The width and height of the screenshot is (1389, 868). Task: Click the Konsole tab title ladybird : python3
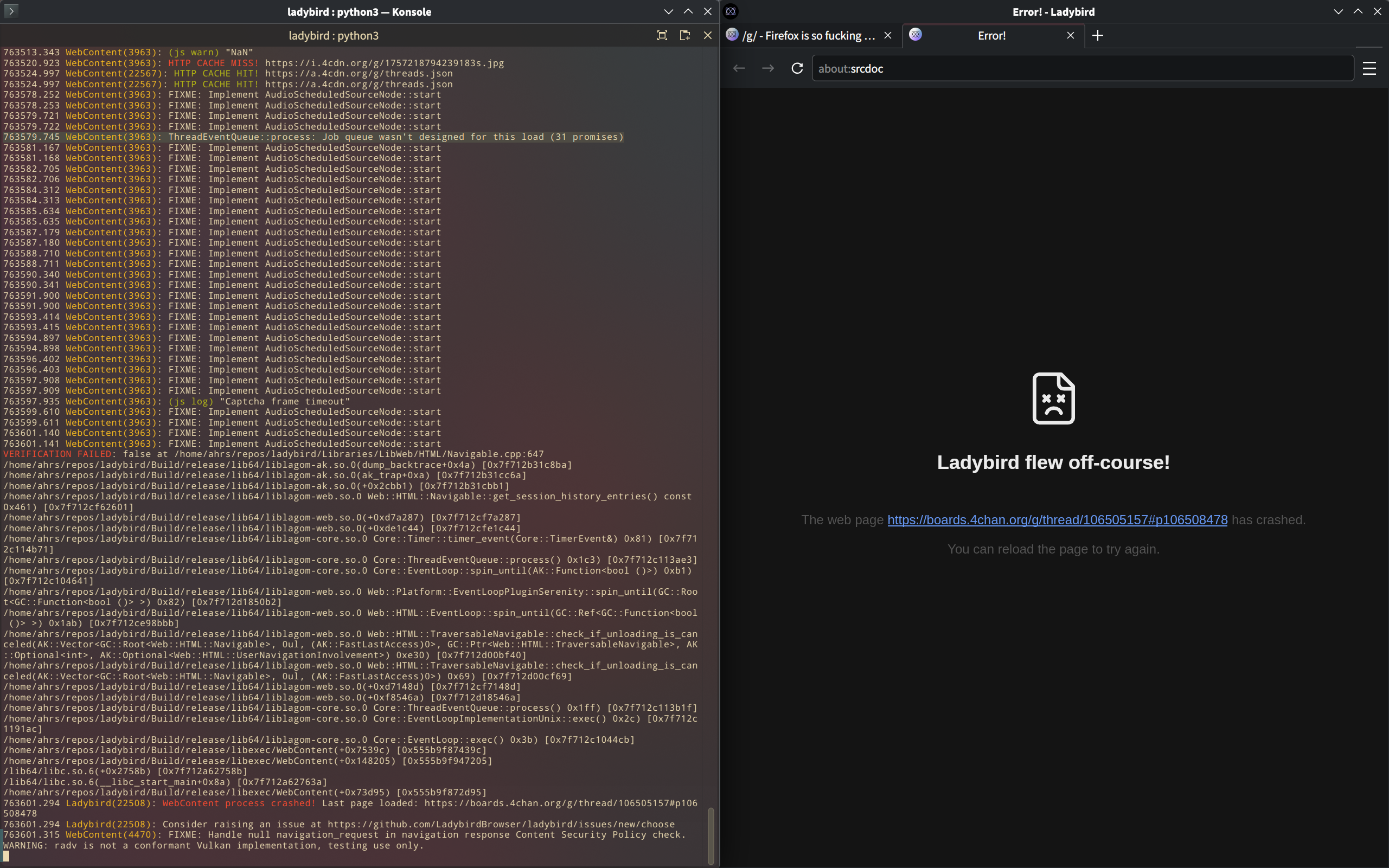pos(334,36)
